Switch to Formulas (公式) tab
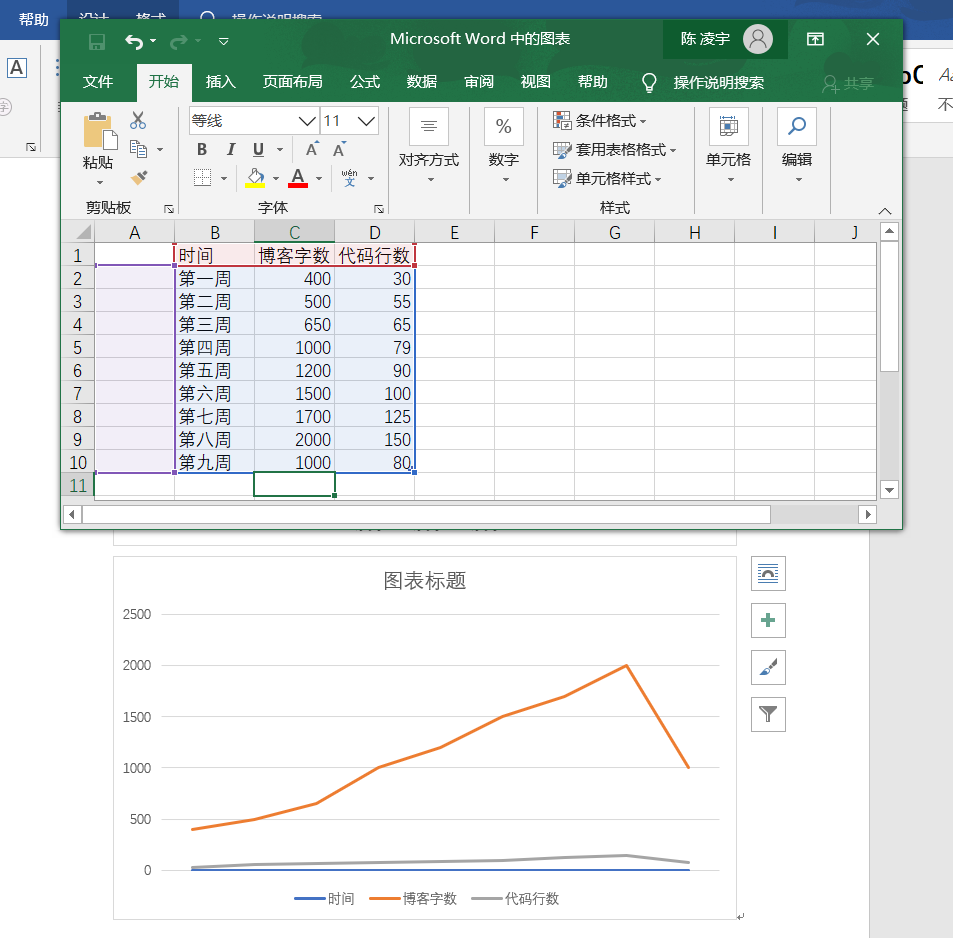953x938 pixels. [x=365, y=82]
